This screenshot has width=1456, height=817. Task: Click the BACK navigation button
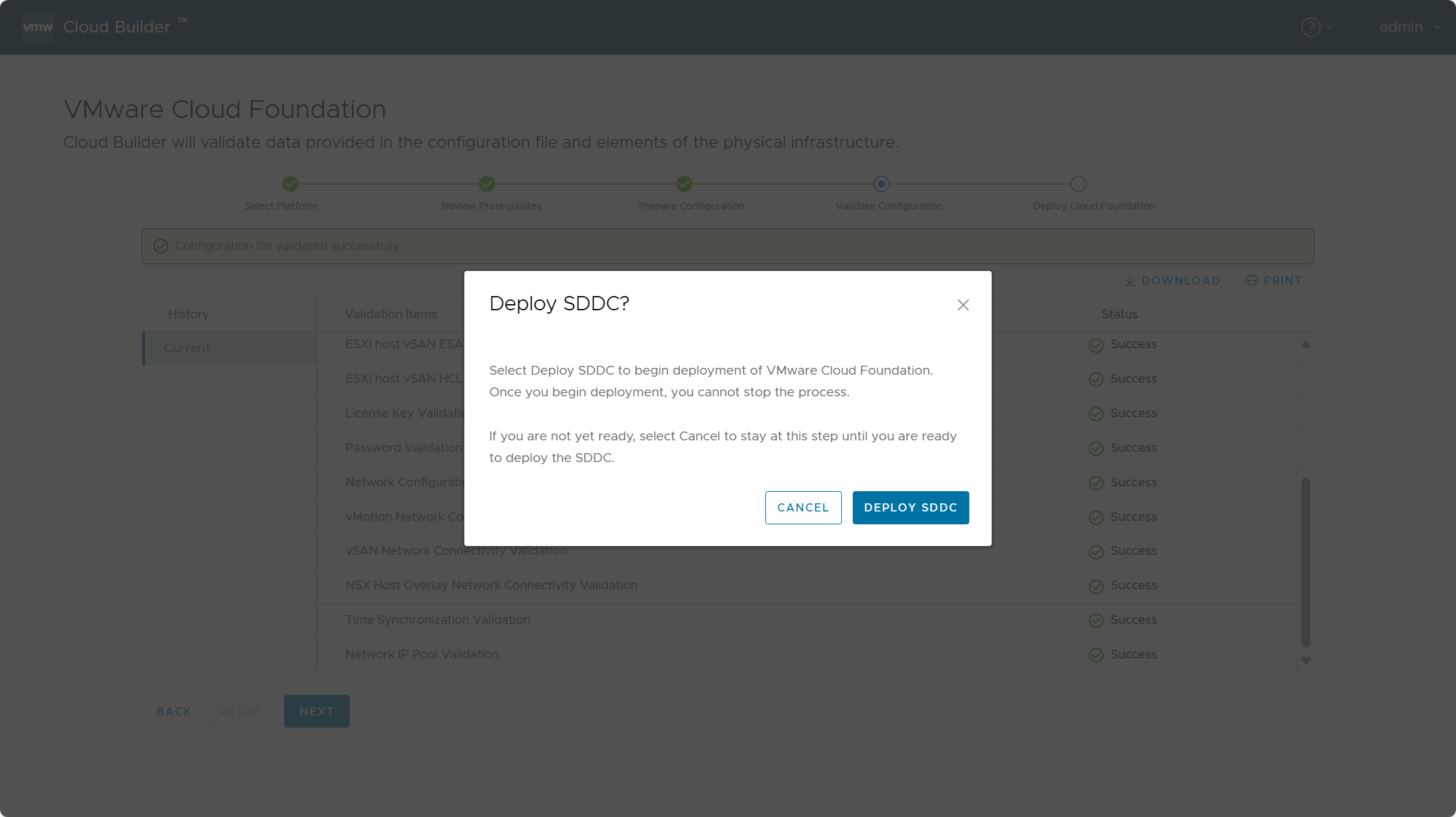[x=174, y=710]
